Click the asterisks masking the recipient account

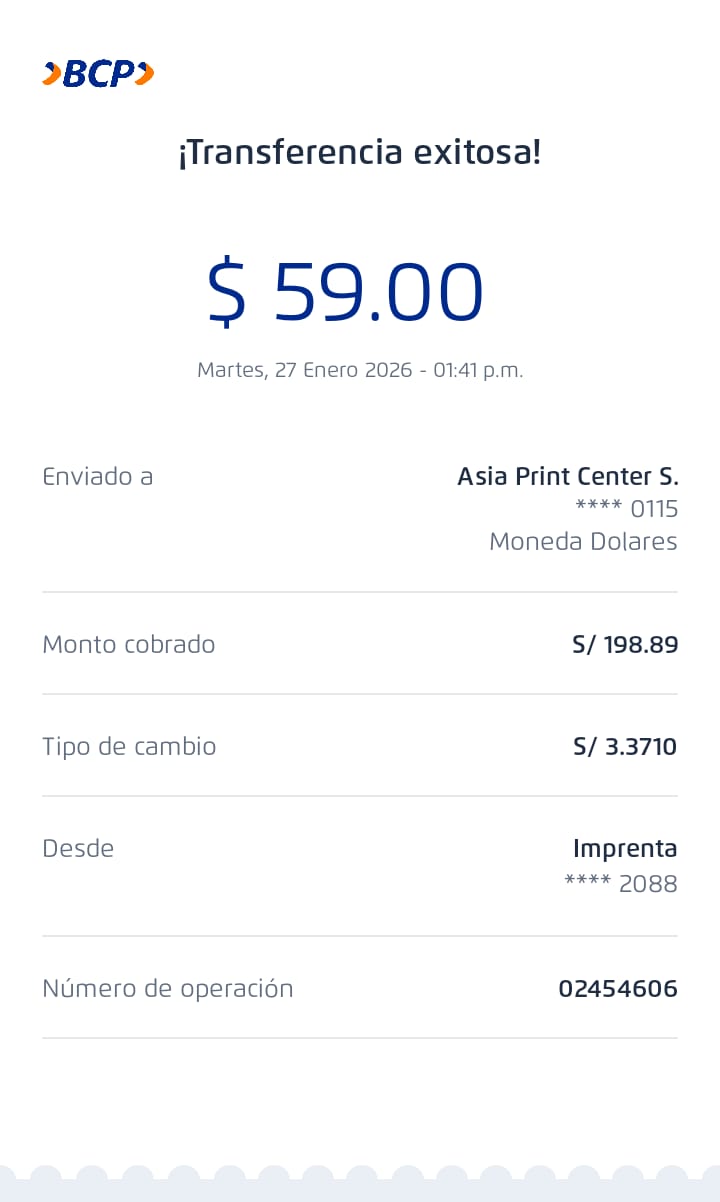(x=598, y=509)
